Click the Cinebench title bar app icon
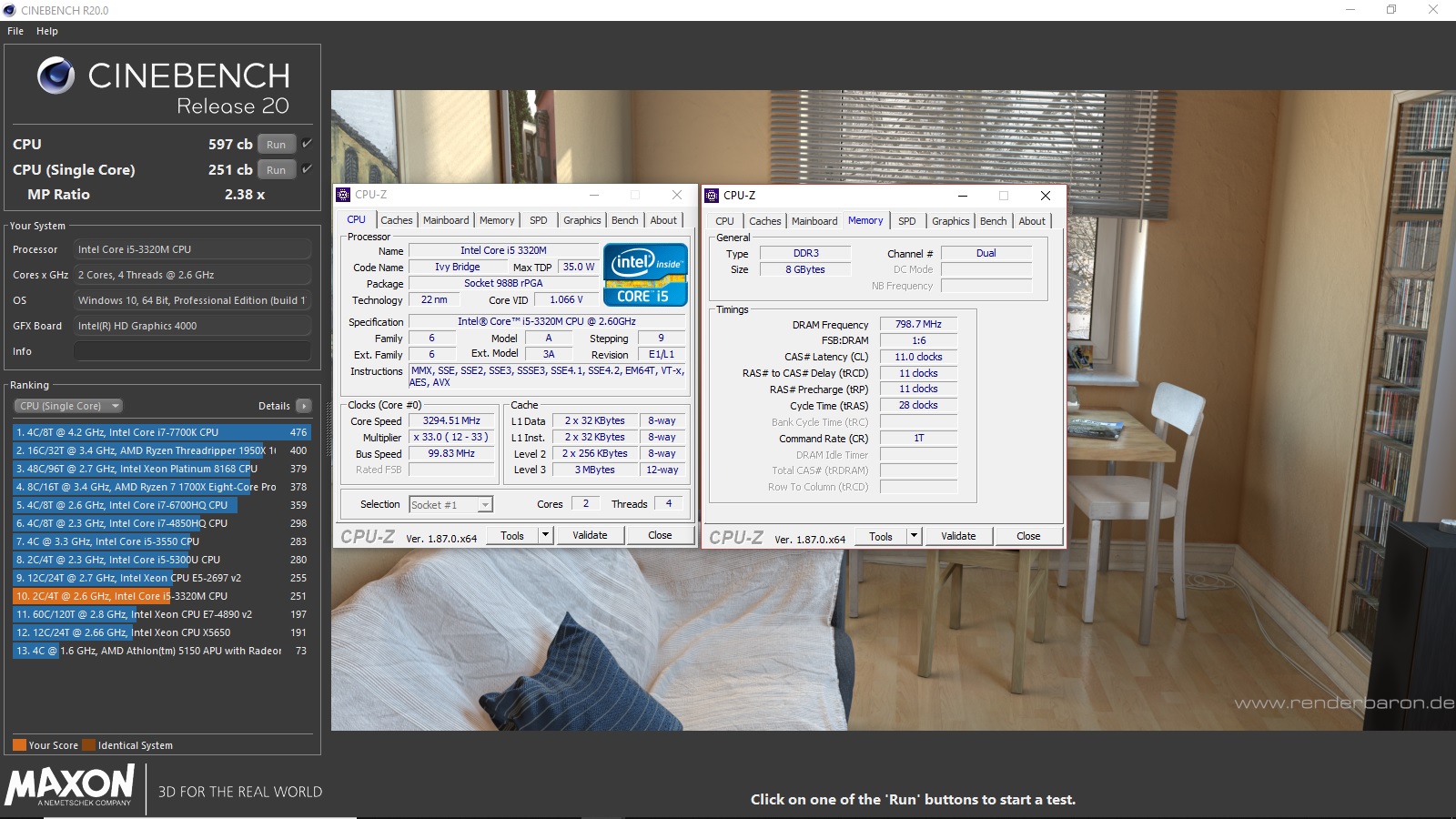1456x819 pixels. (10, 10)
